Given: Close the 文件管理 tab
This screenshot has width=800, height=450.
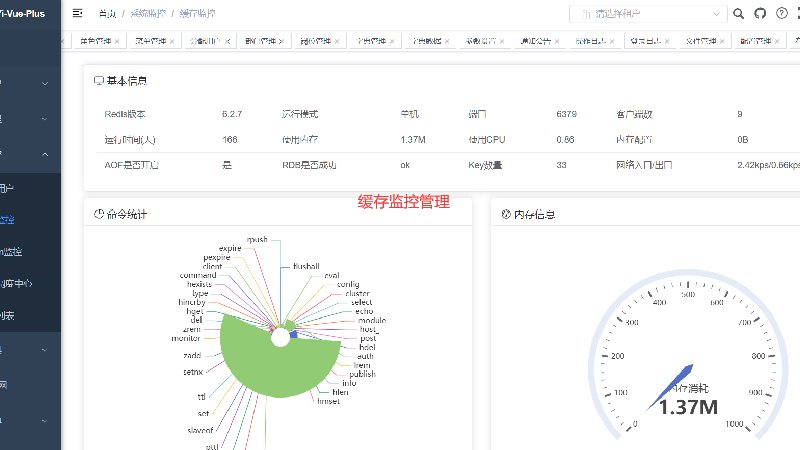Looking at the screenshot, I should pyautogui.click(x=722, y=41).
